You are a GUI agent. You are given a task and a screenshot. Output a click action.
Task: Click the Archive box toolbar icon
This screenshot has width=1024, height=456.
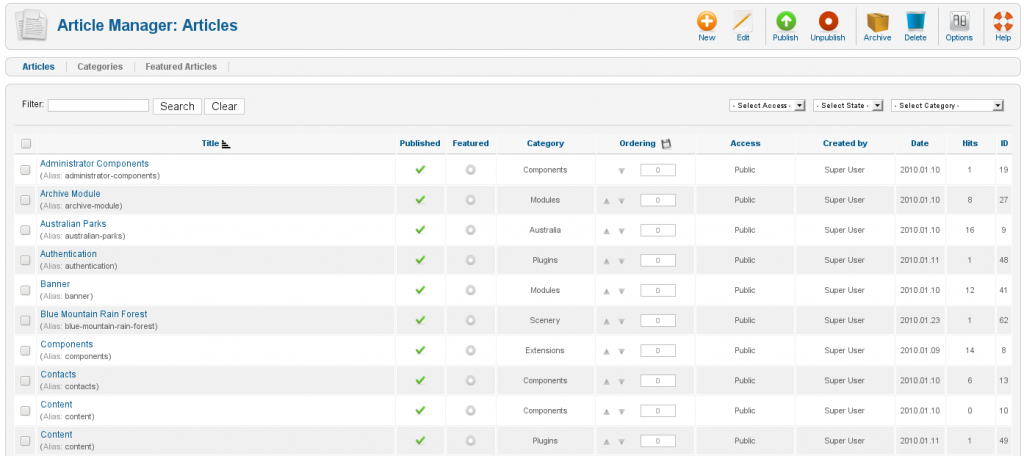877,22
